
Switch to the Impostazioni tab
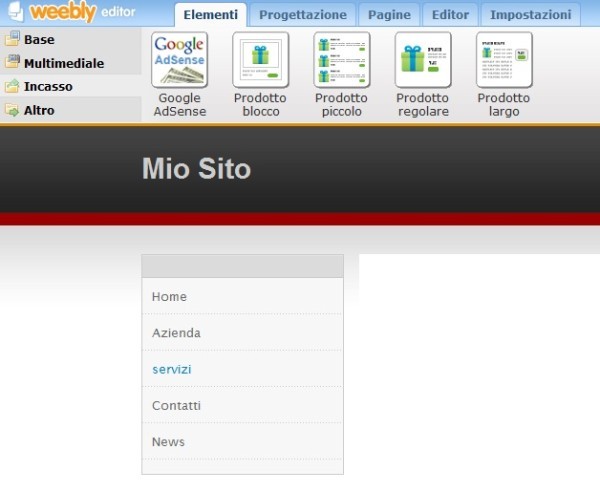tap(530, 15)
